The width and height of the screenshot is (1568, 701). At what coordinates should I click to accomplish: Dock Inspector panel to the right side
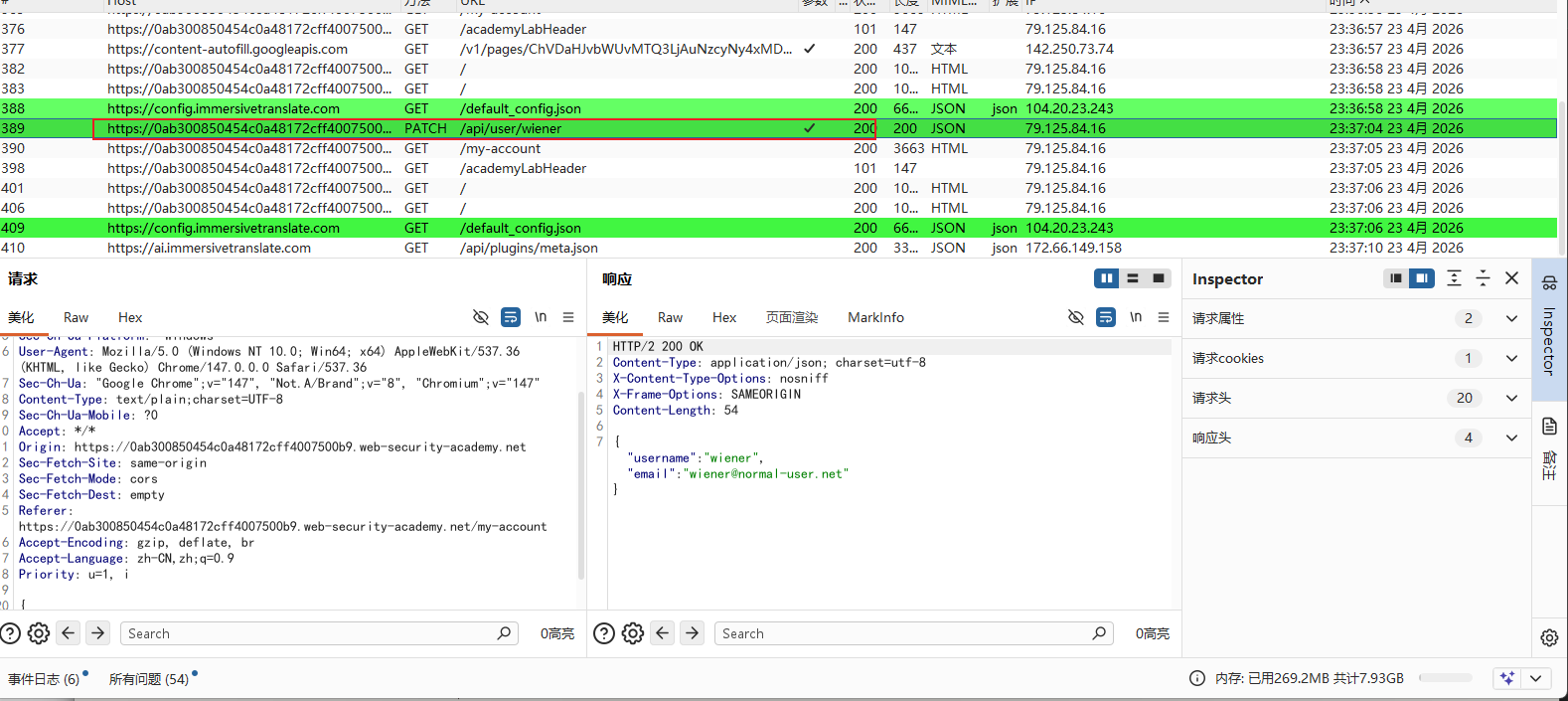pos(1422,278)
